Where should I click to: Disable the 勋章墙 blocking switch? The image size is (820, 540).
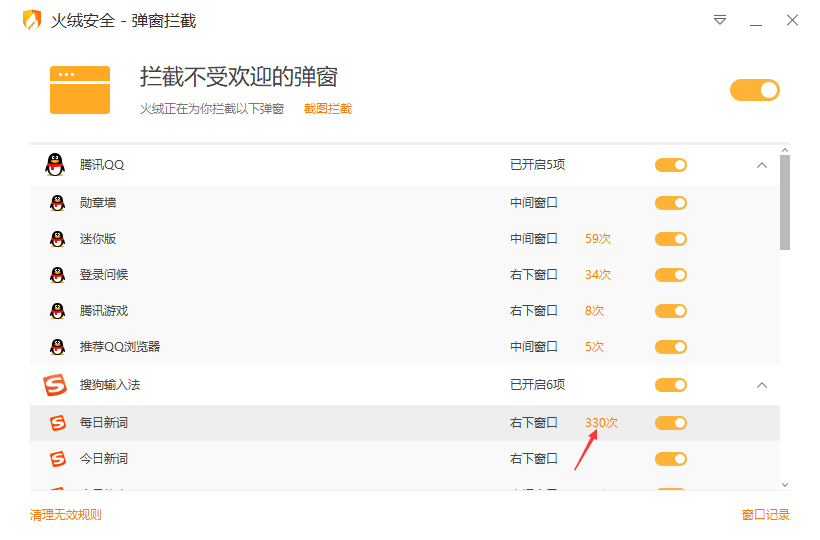pyautogui.click(x=671, y=203)
